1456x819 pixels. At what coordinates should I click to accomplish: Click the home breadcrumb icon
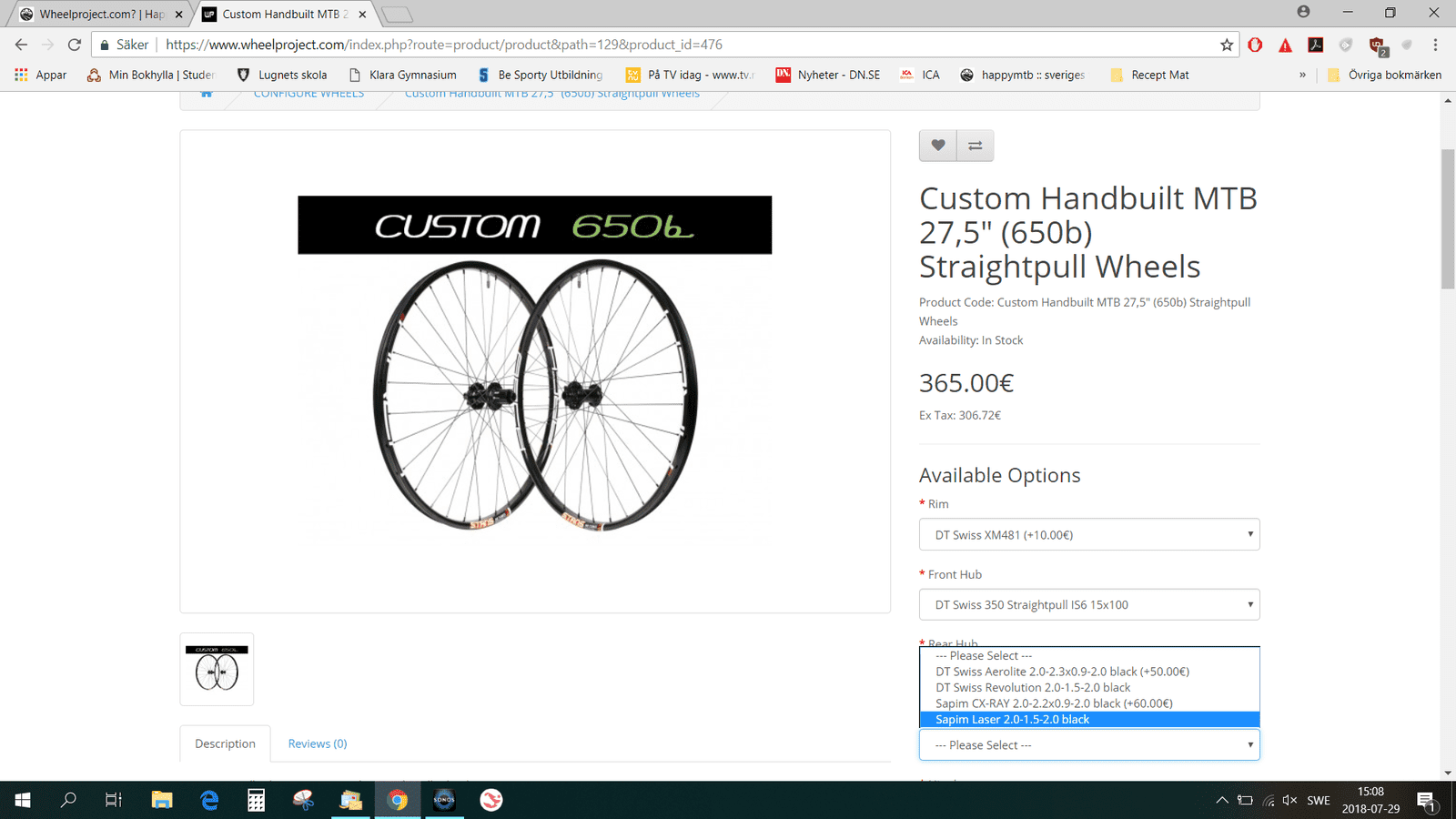tap(207, 94)
